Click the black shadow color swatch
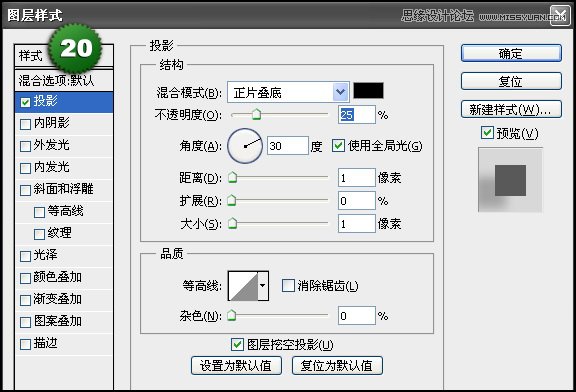 [368, 90]
